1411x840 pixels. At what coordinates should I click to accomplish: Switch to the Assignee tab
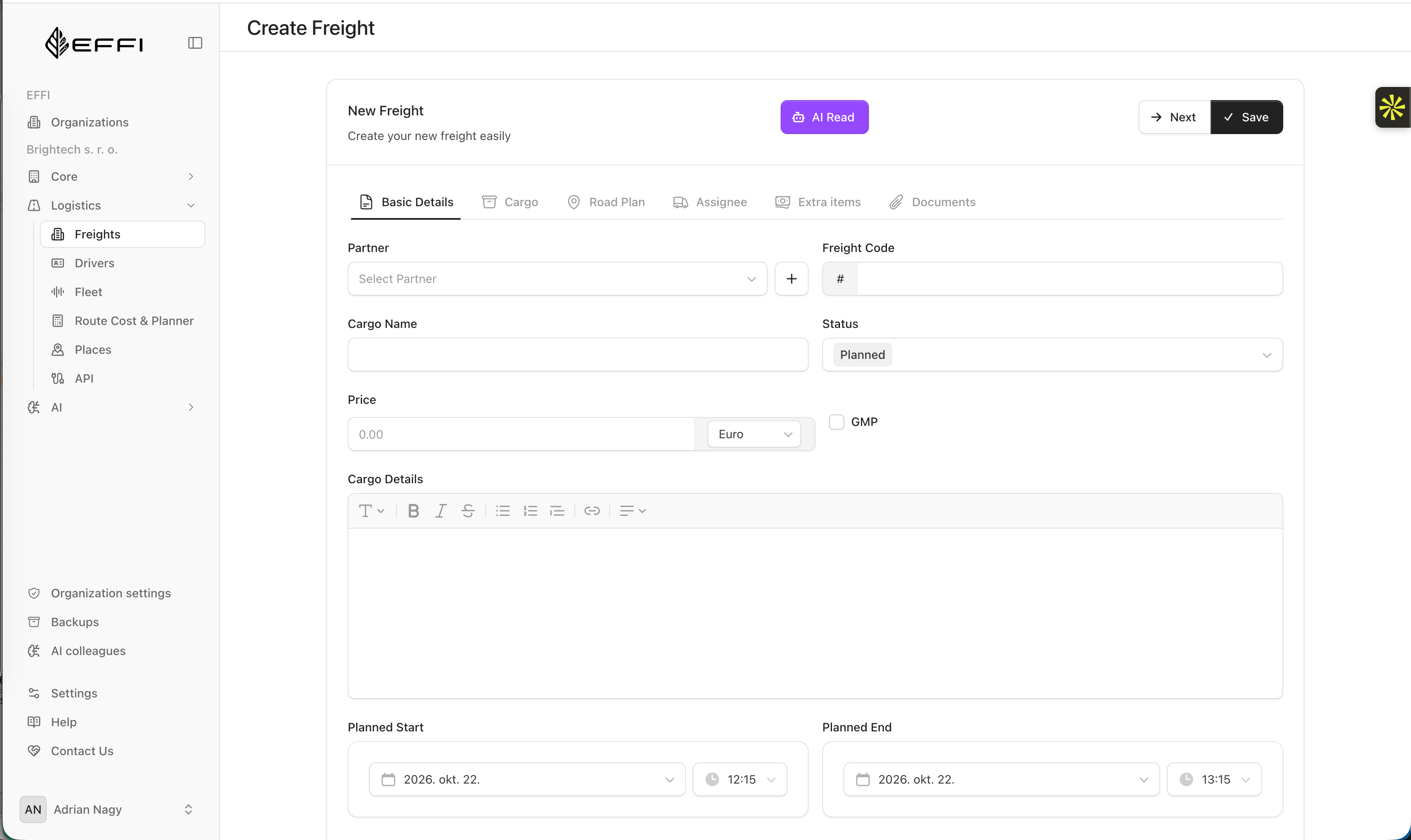coord(709,202)
